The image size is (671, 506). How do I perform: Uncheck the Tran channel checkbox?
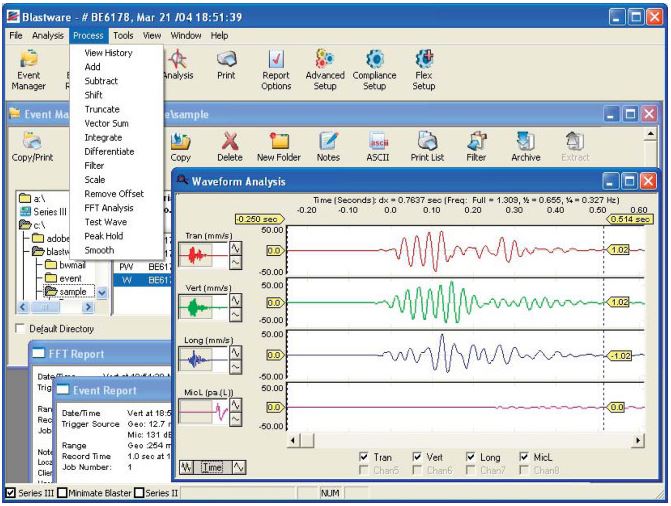tap(364, 456)
